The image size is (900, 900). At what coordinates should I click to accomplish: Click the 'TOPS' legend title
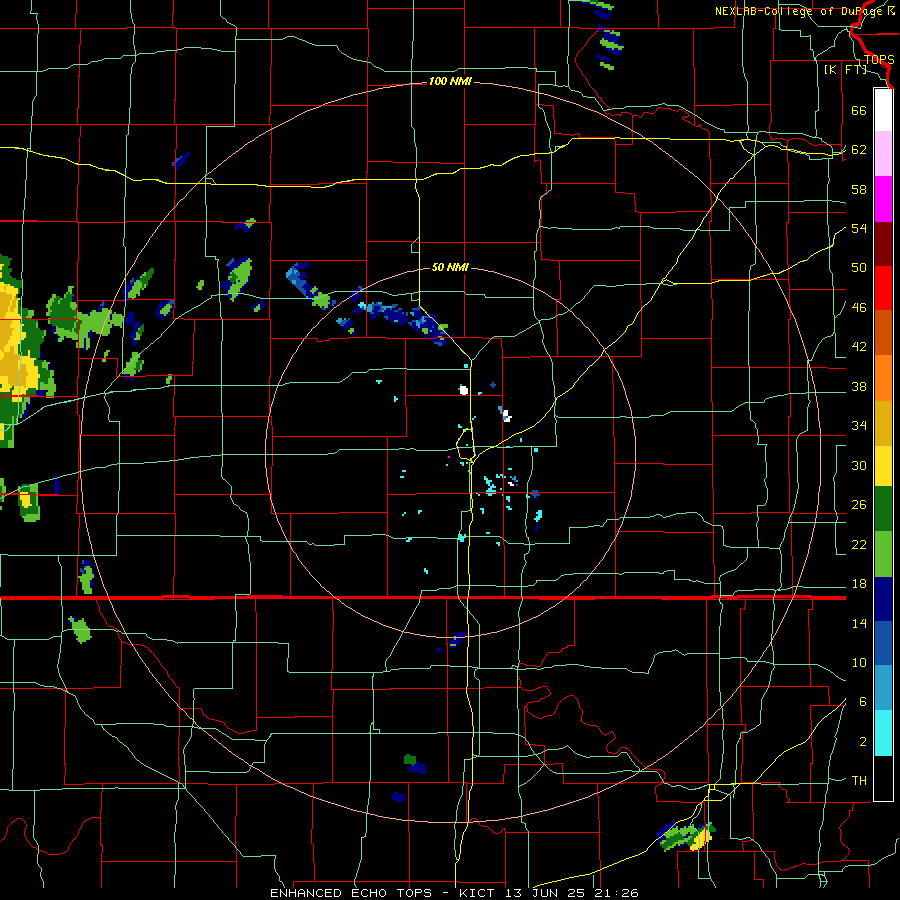click(879, 59)
